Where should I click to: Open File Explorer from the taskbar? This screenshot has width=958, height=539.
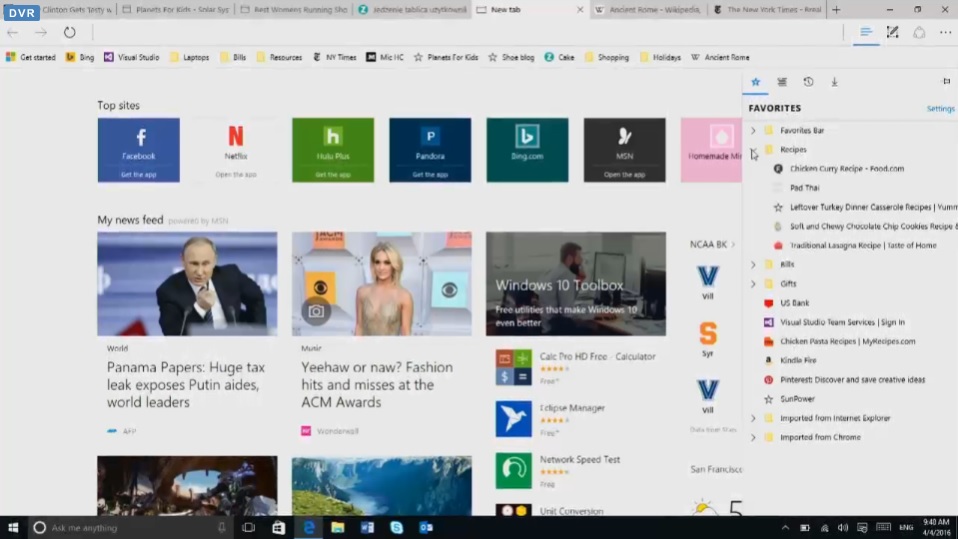tap(338, 527)
